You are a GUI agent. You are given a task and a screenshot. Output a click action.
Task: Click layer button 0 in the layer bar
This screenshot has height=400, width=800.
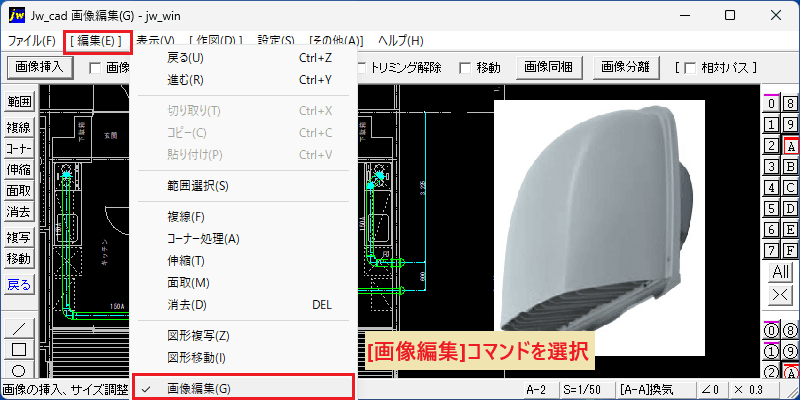[771, 104]
